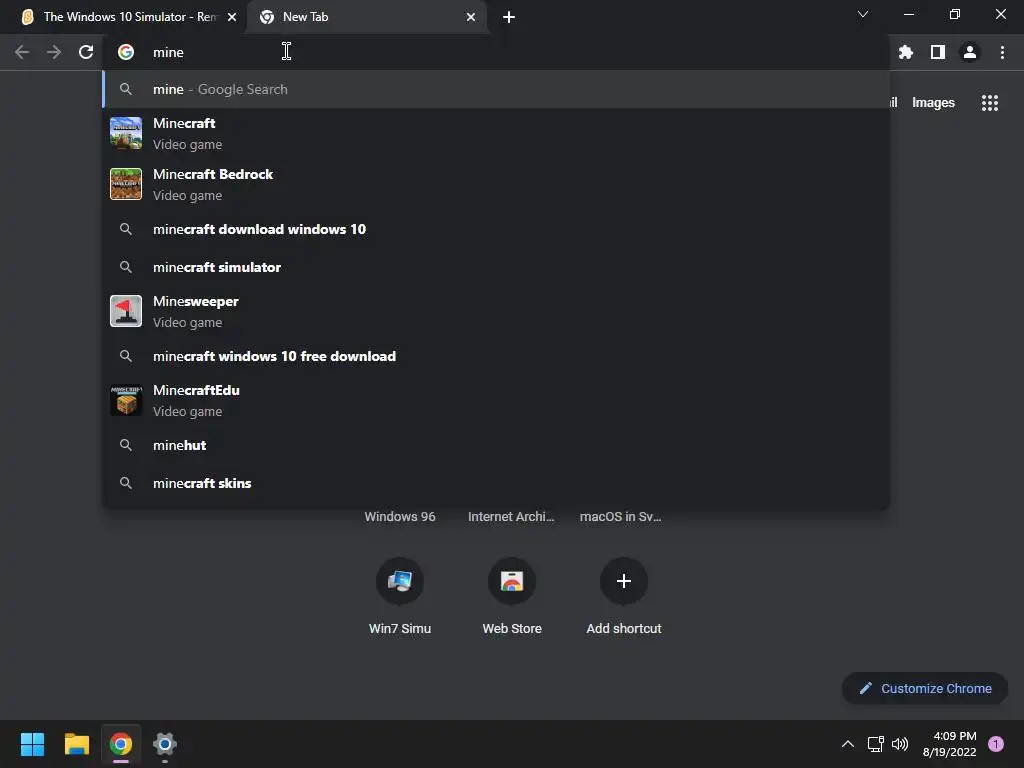1024x768 pixels.
Task: Click the volume speaker tray icon
Action: pyautogui.click(x=900, y=744)
